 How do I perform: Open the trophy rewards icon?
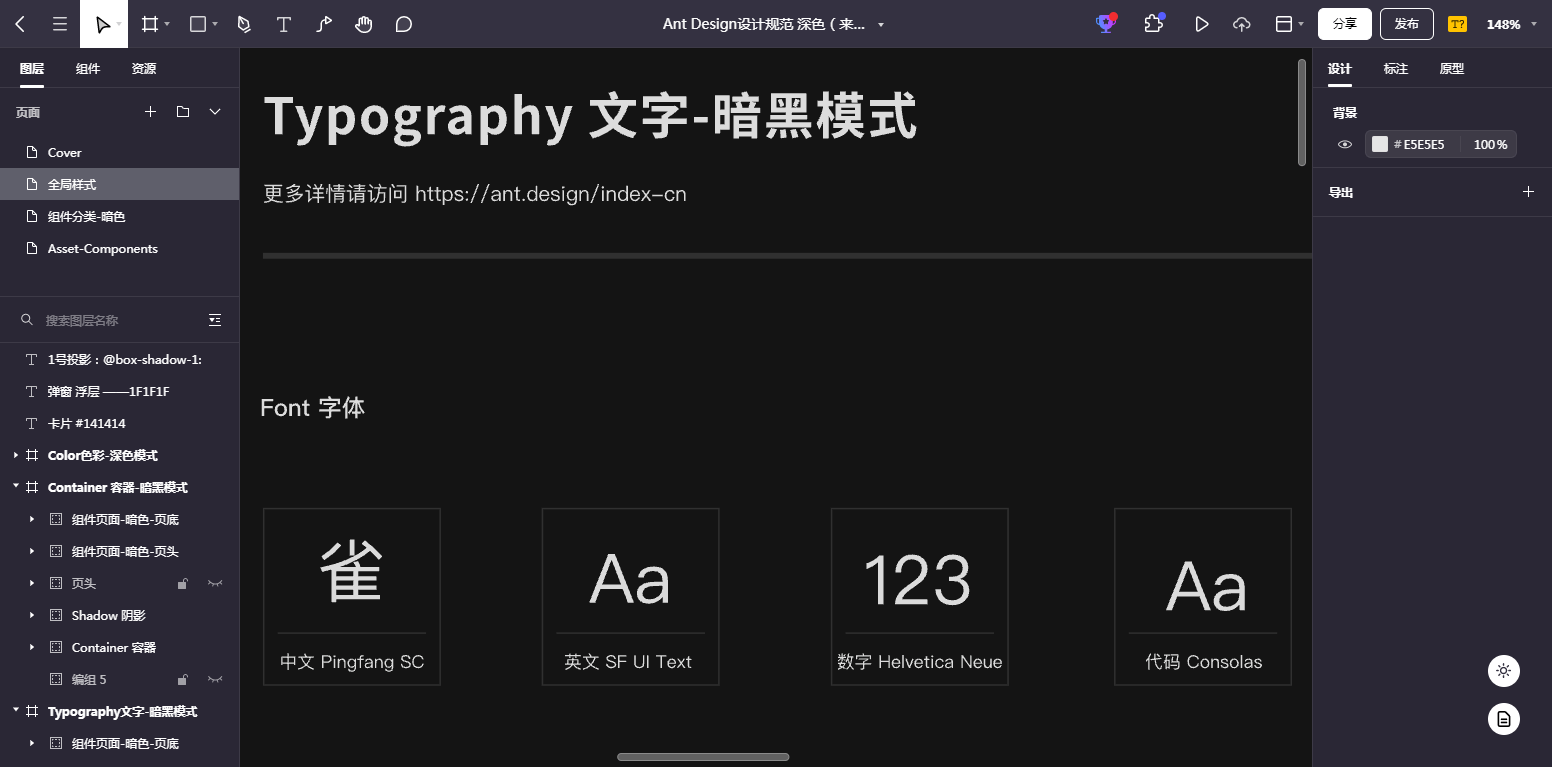tap(1106, 24)
